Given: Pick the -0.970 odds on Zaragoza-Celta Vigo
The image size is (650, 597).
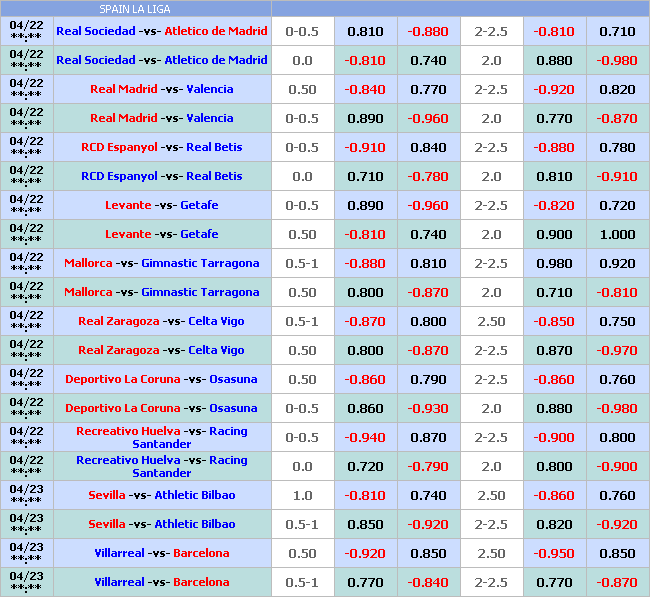Looking at the screenshot, I should [617, 350].
